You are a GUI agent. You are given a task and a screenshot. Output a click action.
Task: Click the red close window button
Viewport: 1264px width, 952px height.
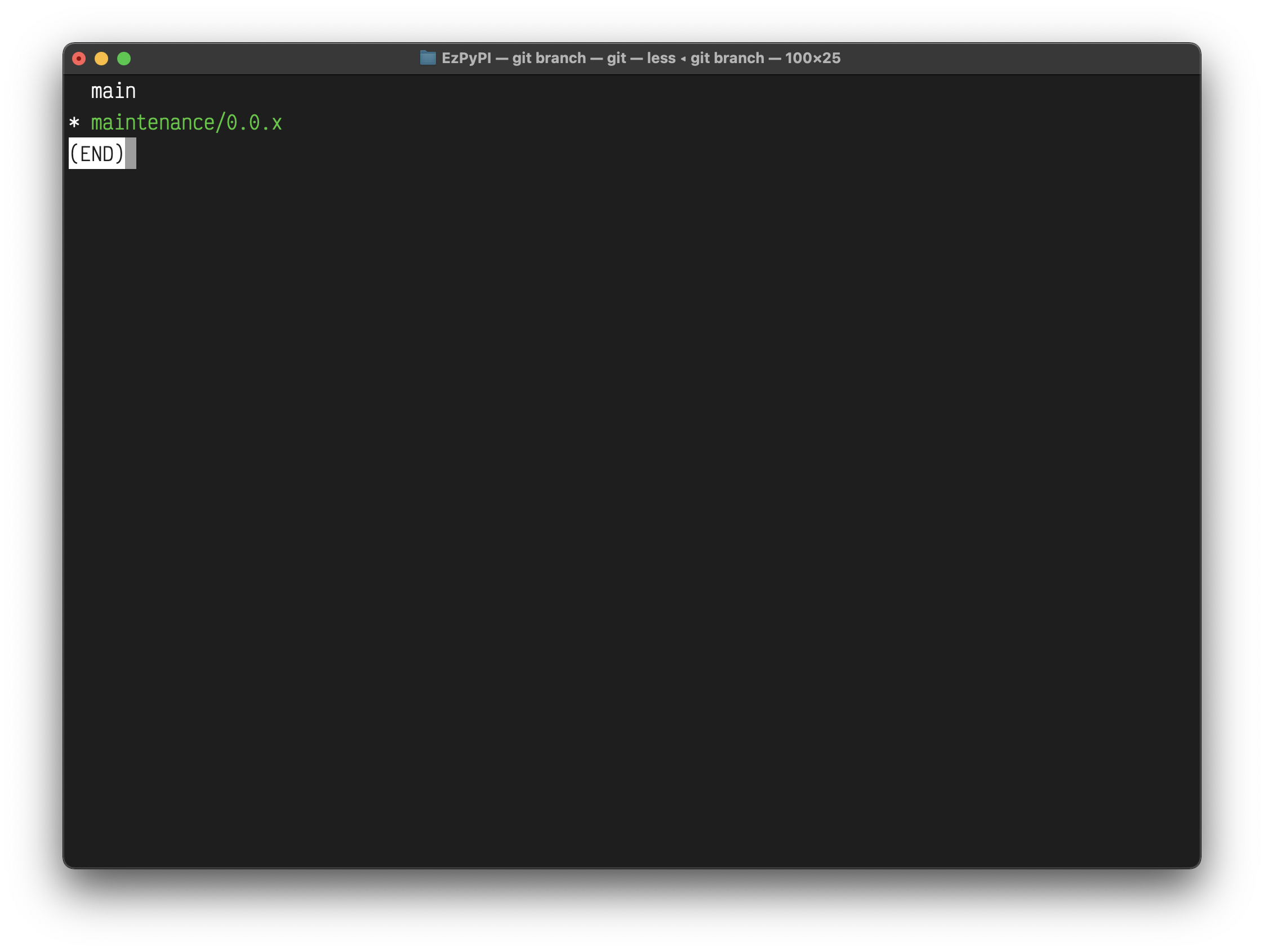(79, 59)
